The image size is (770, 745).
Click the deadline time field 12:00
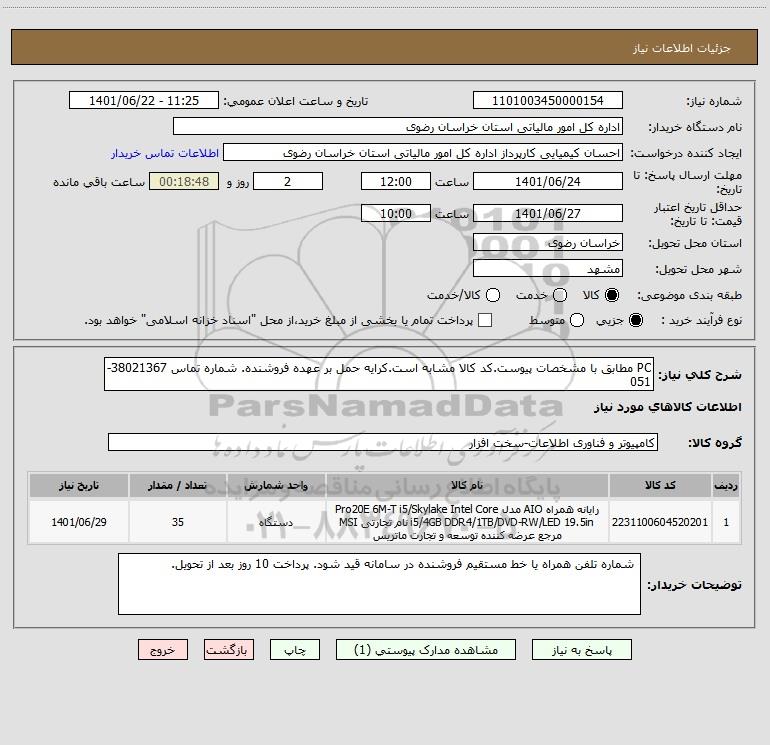396,181
